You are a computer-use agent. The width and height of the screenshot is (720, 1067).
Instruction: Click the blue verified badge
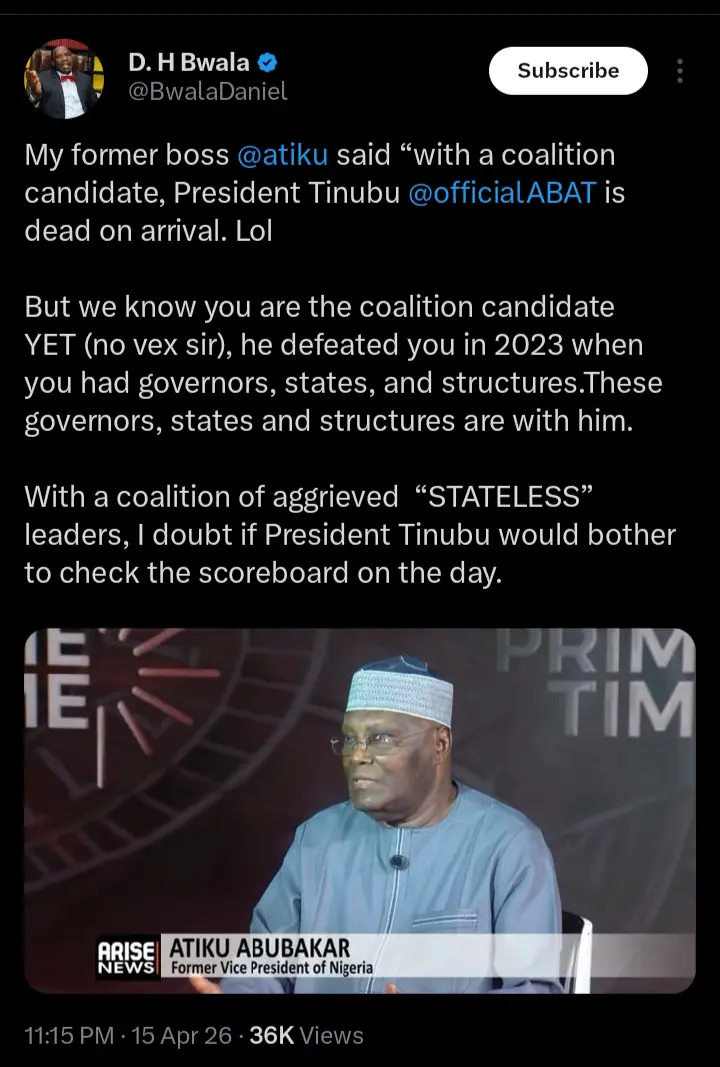point(267,63)
